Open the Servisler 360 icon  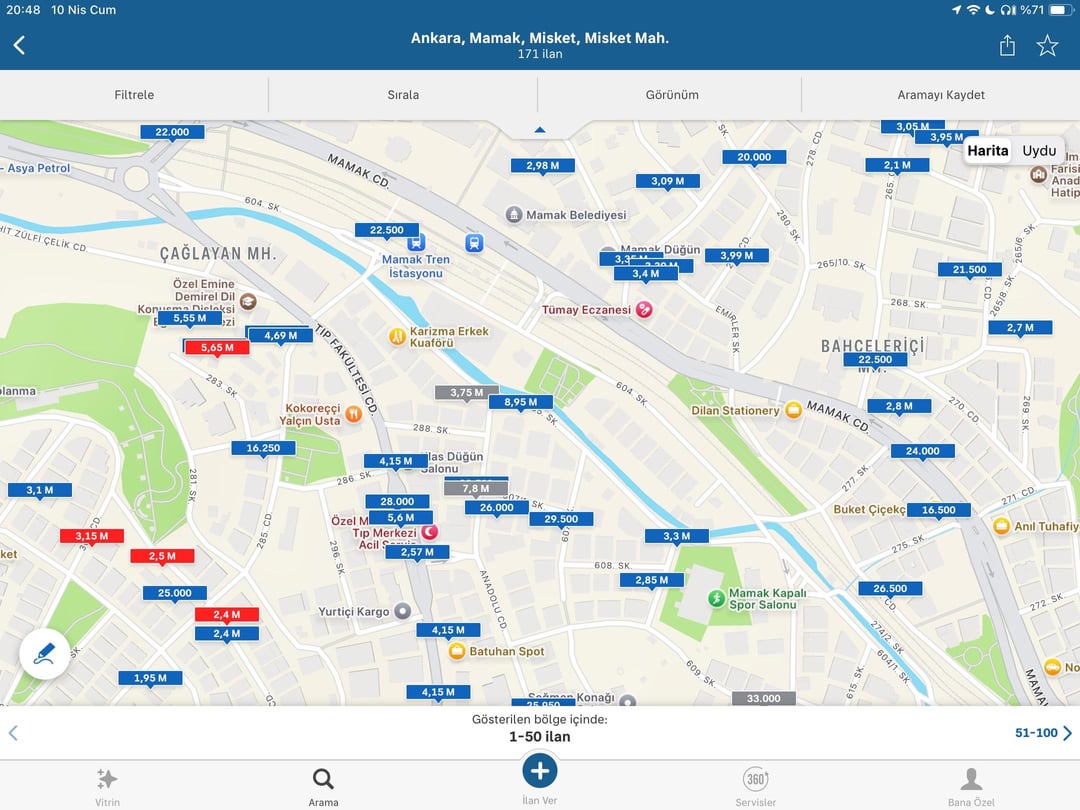point(756,780)
